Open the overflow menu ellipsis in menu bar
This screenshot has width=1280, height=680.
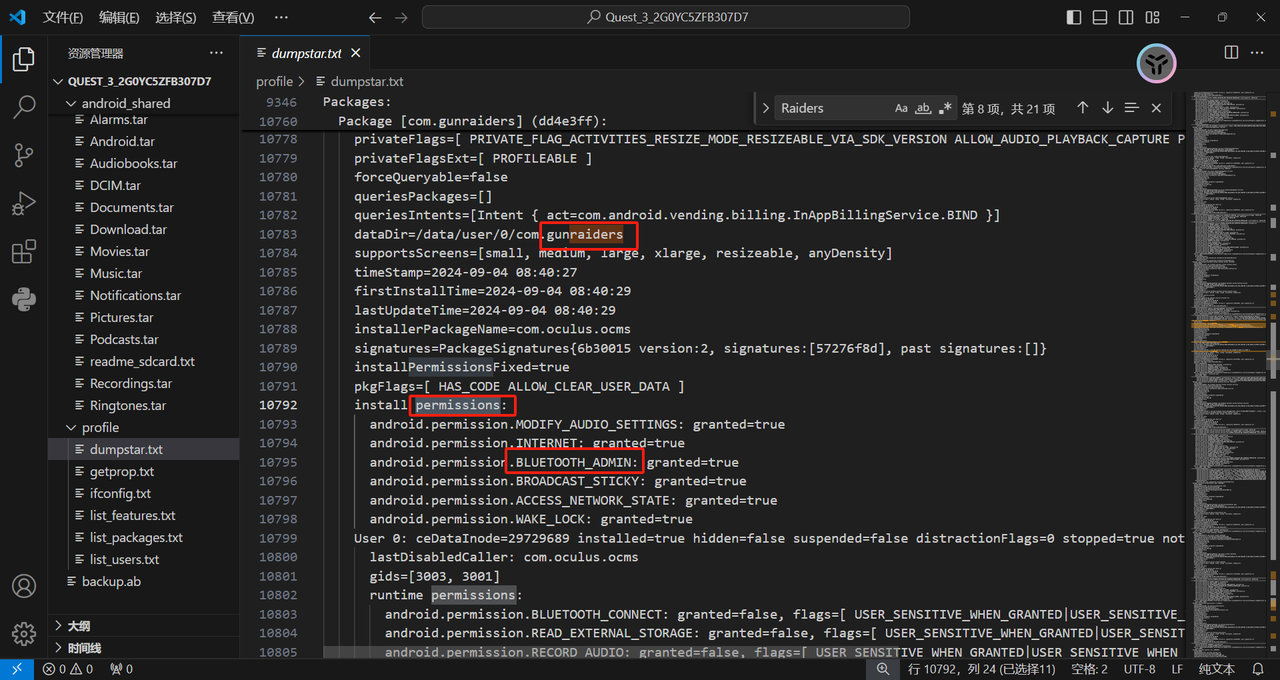281,18
